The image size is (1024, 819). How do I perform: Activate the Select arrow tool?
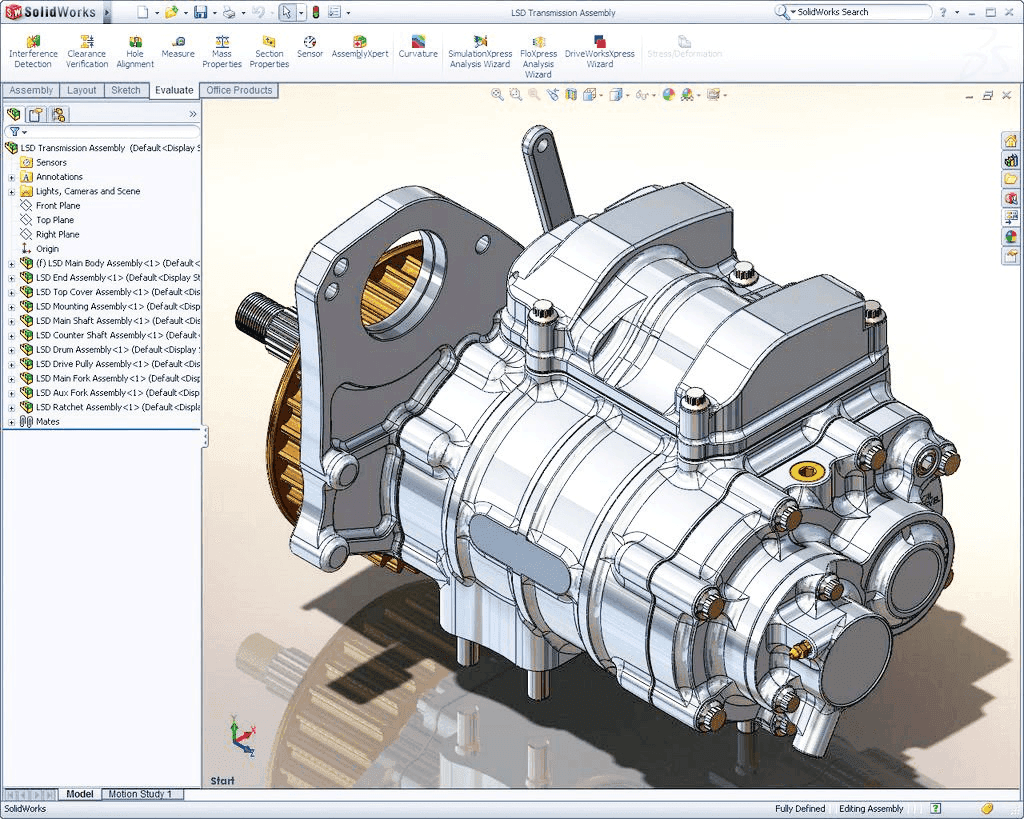pyautogui.click(x=287, y=12)
